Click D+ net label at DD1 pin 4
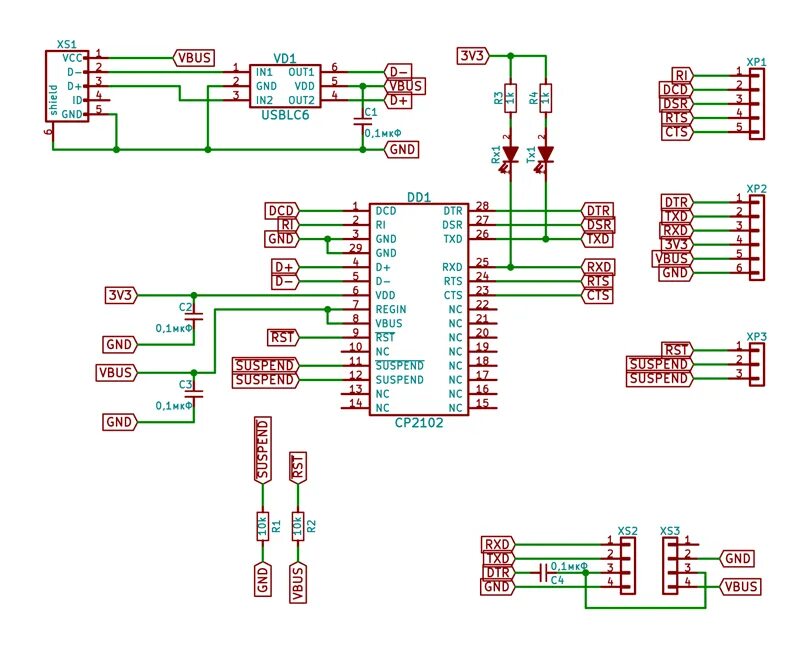This screenshot has width=800, height=665. (x=285, y=267)
